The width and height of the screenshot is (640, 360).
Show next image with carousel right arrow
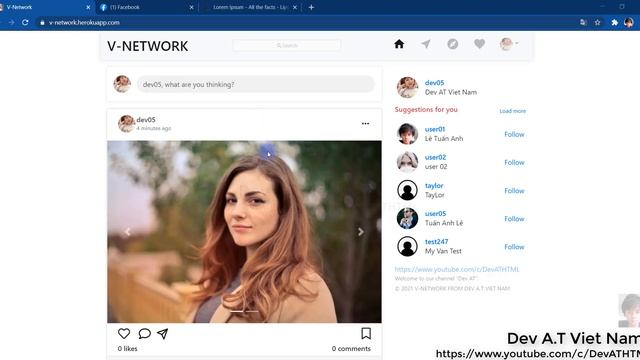(x=361, y=232)
